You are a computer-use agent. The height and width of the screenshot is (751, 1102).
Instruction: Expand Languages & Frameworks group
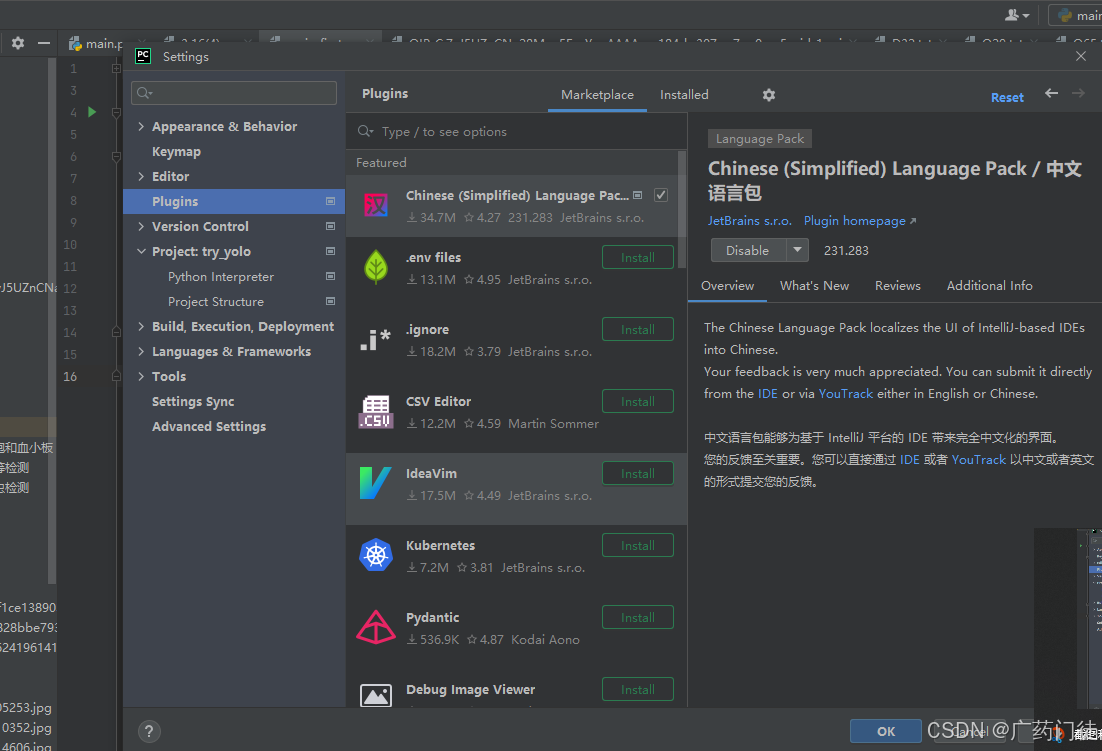(141, 351)
